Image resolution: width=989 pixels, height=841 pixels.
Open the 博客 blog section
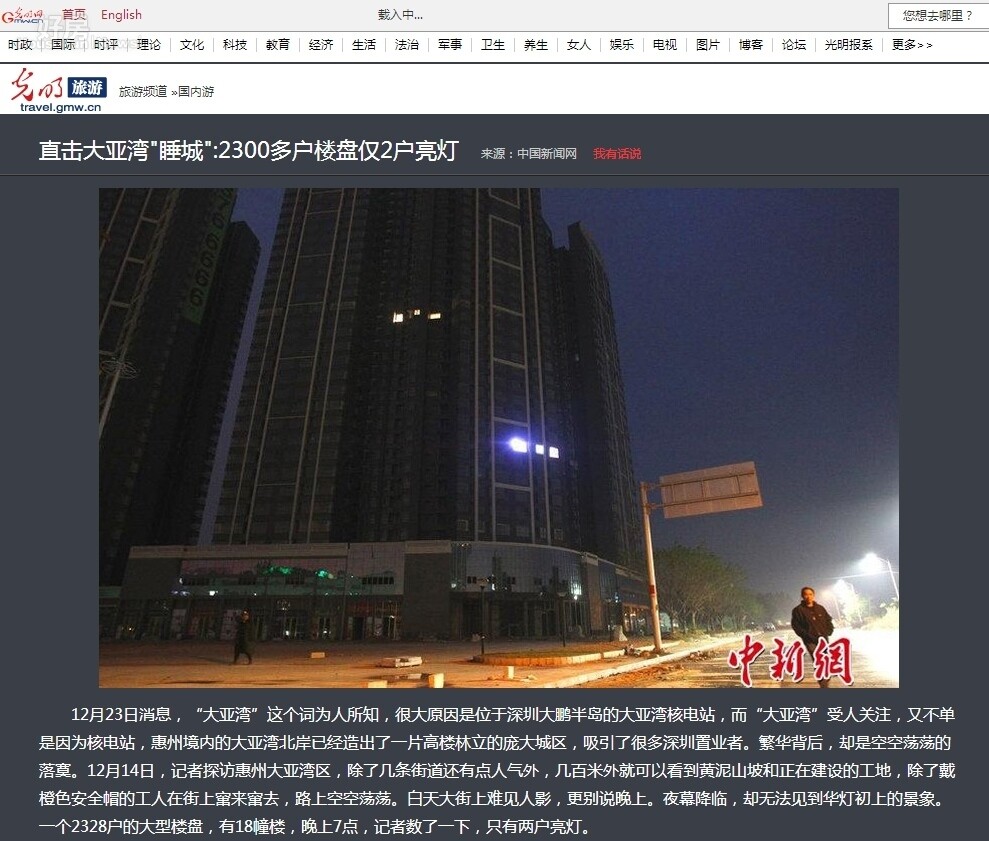click(750, 44)
